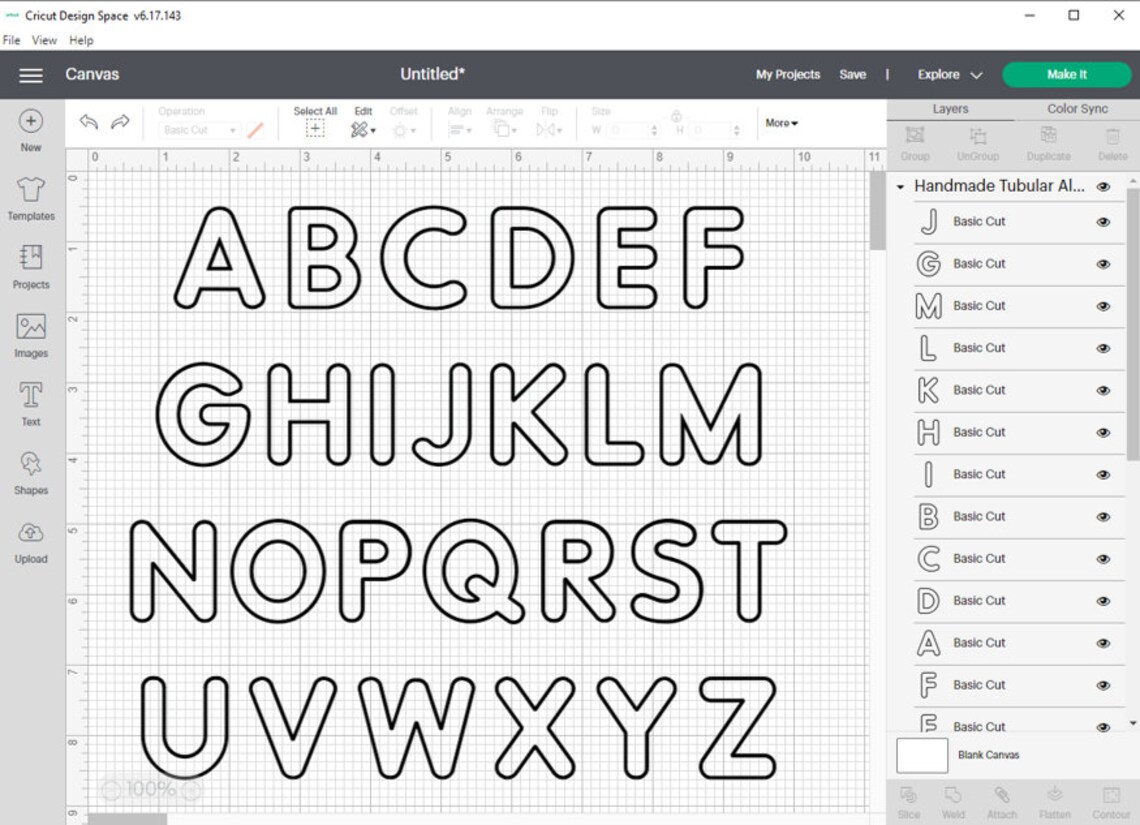Save the current project

coord(853,74)
